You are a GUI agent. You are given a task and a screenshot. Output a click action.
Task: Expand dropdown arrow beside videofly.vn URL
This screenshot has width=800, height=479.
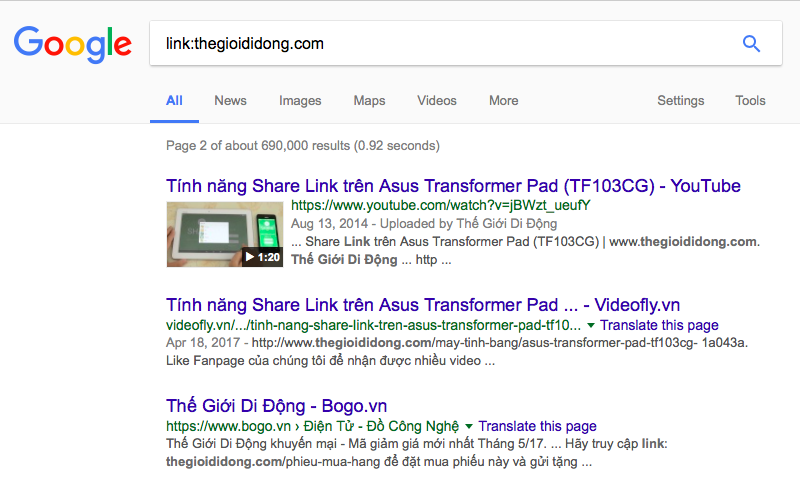click(591, 325)
